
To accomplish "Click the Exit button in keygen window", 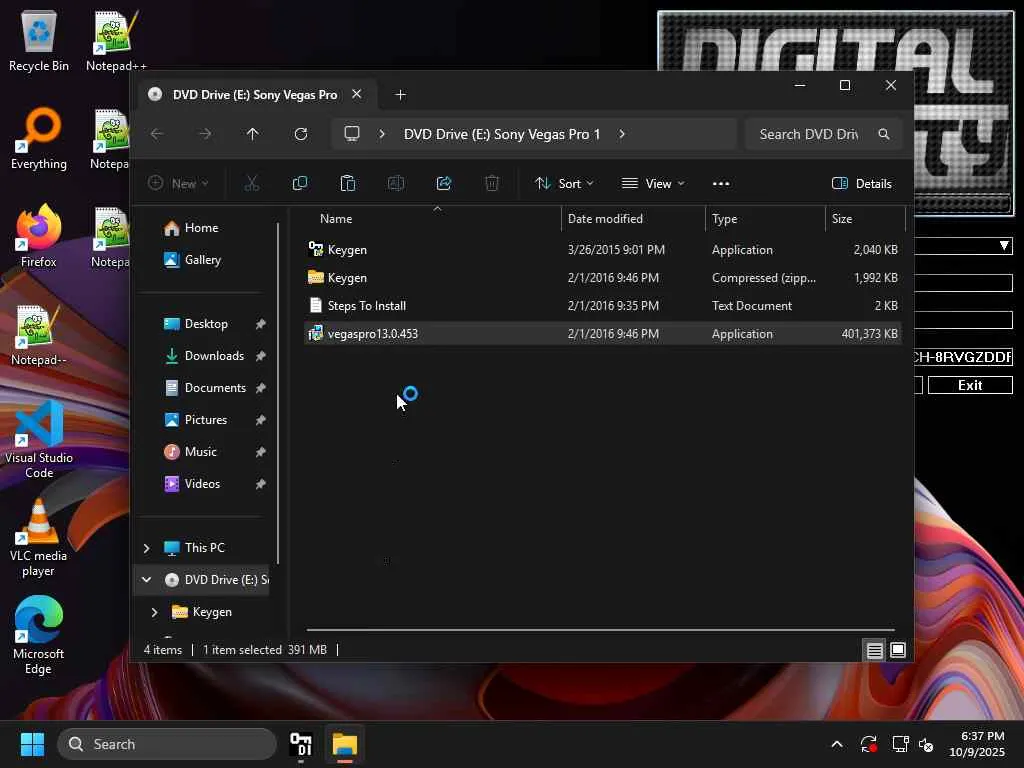I will pos(969,385).
